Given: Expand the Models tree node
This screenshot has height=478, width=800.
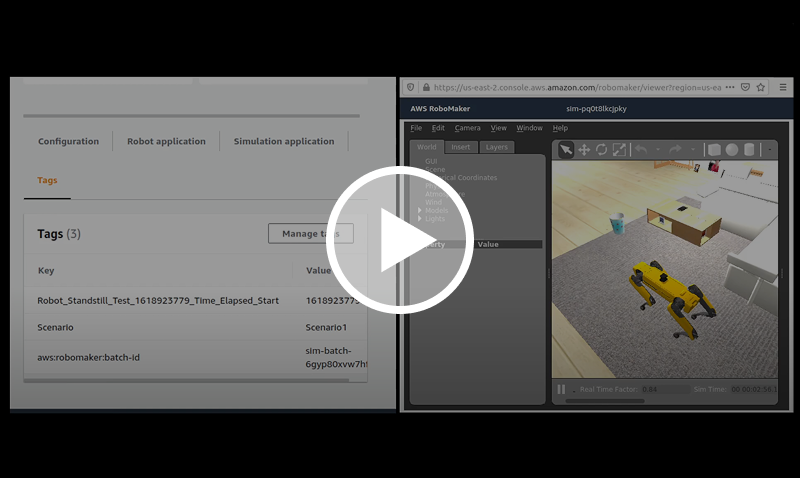Looking at the screenshot, I should click(x=420, y=210).
